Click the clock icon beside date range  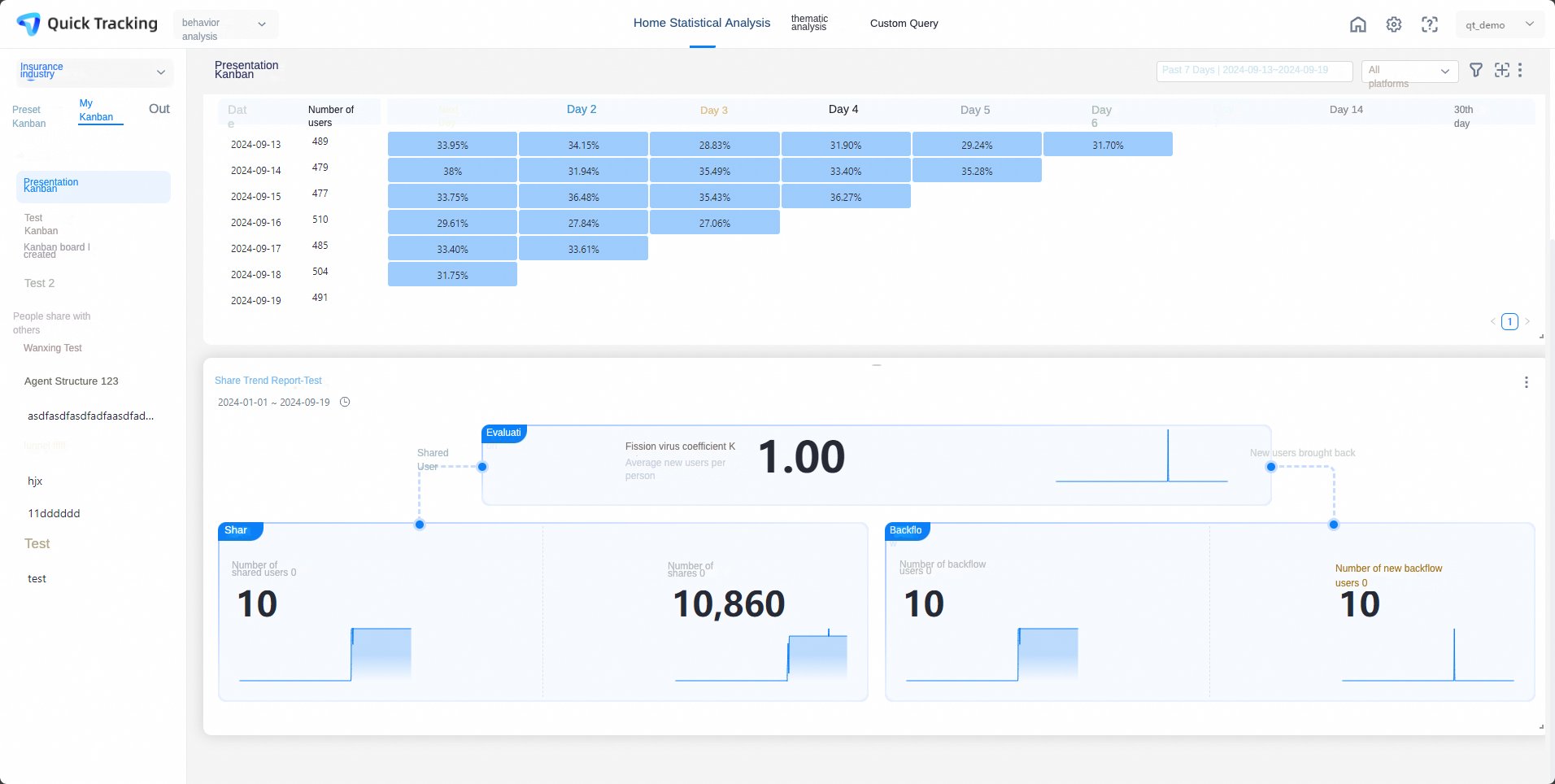345,402
